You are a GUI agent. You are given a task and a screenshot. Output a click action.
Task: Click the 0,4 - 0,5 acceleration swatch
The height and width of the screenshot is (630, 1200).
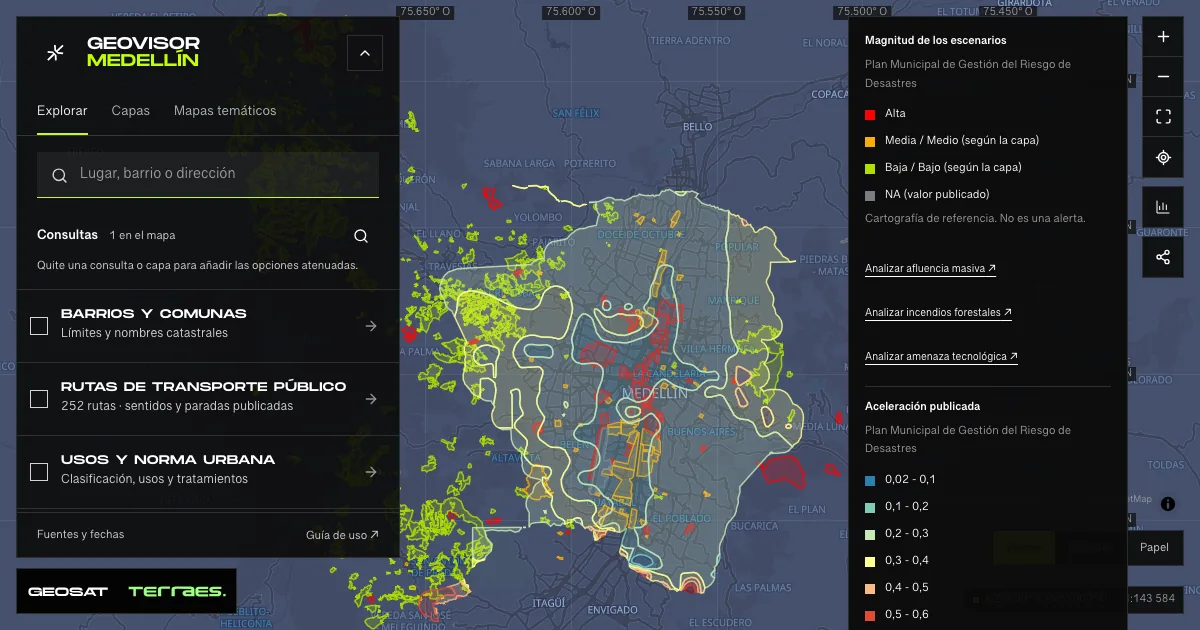[x=870, y=588]
